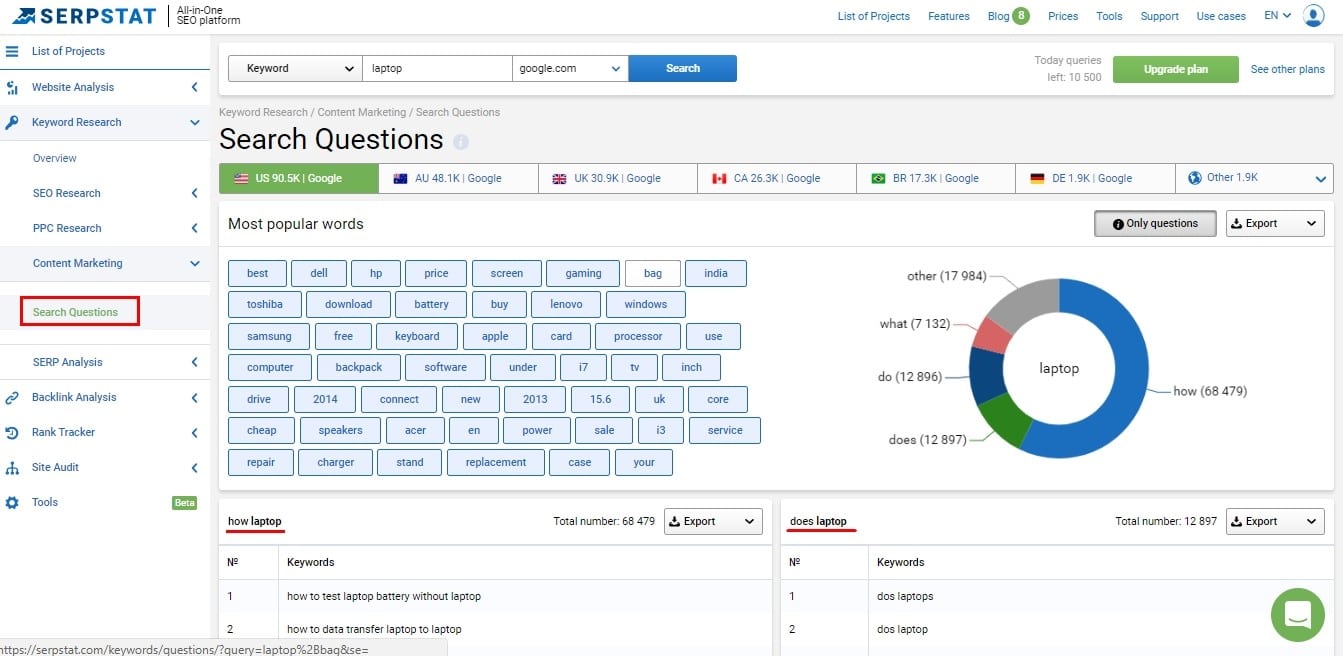
Task: Toggle the 'gaming' word filter tag
Action: (x=583, y=273)
